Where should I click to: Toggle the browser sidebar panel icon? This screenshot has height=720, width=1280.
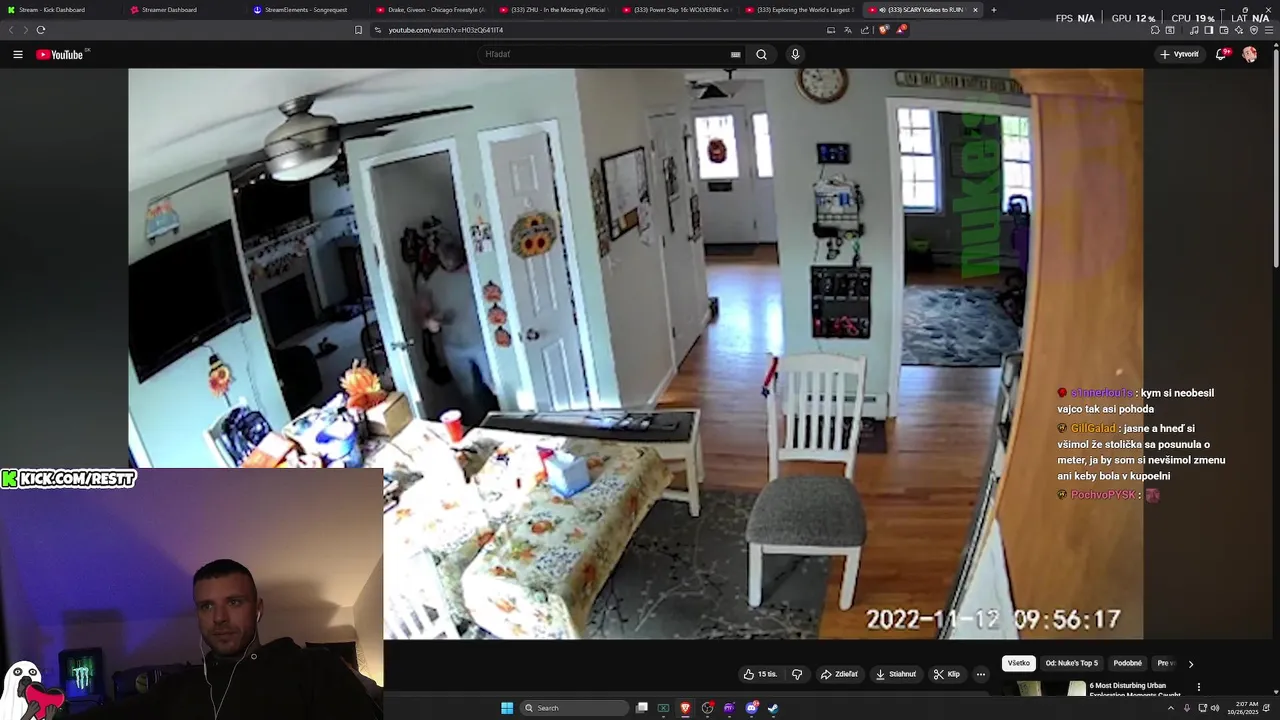(1208, 30)
